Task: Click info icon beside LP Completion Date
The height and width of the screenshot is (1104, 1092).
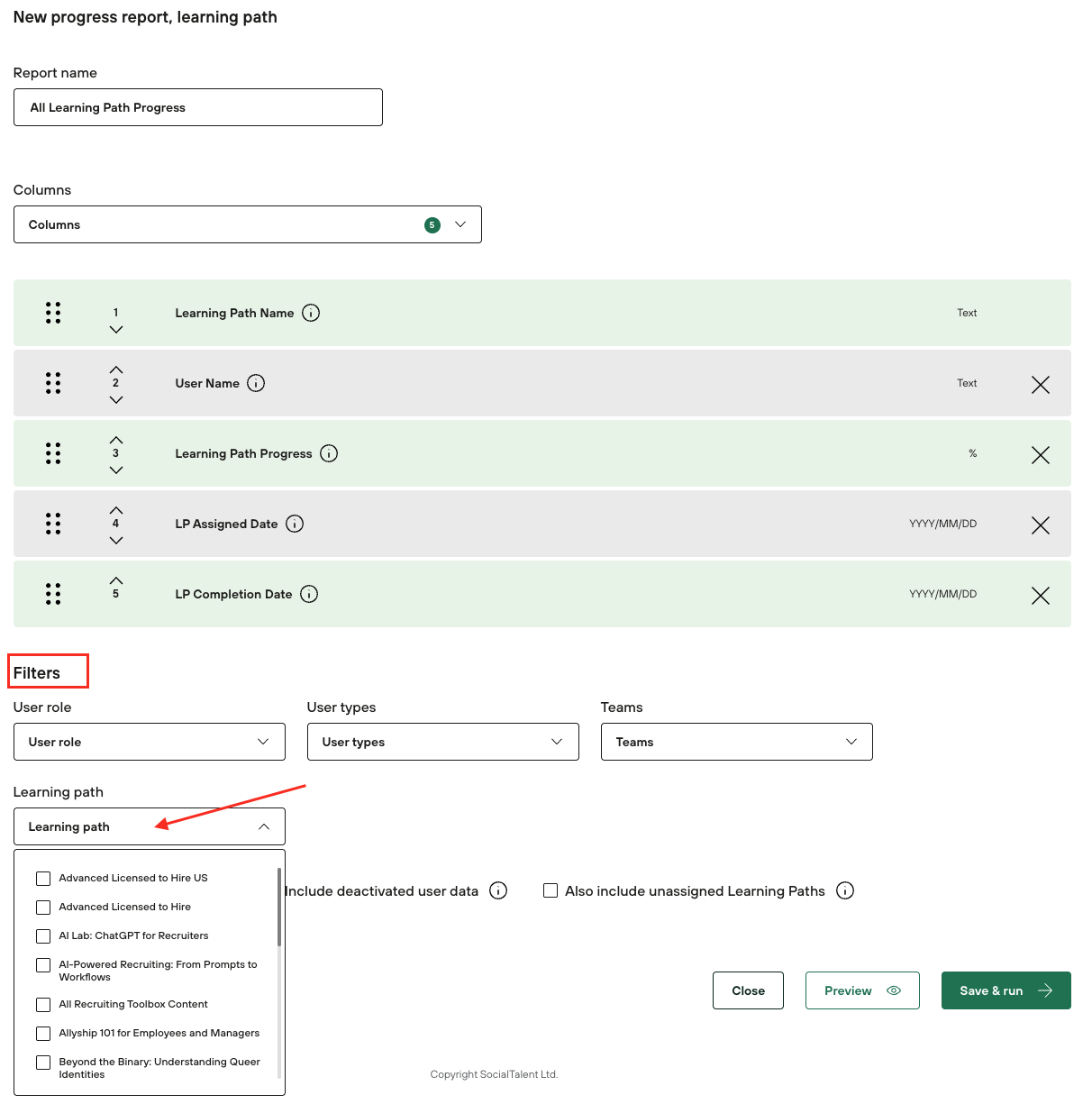Action: [x=309, y=594]
